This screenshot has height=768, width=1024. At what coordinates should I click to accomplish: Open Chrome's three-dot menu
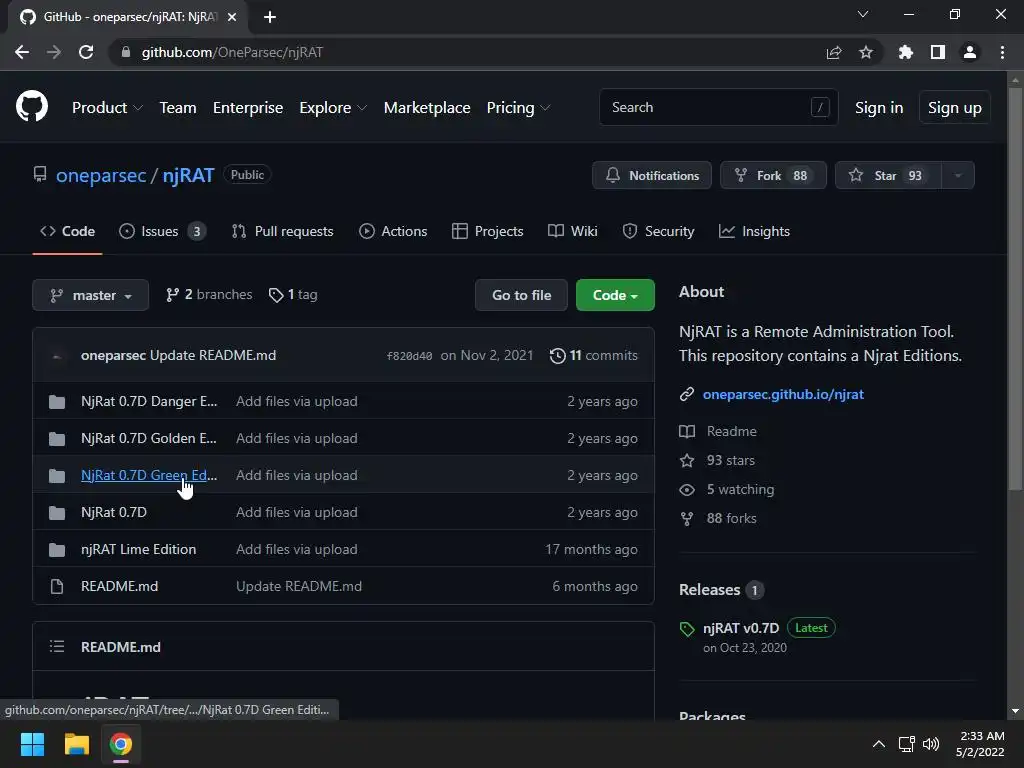click(x=1002, y=52)
